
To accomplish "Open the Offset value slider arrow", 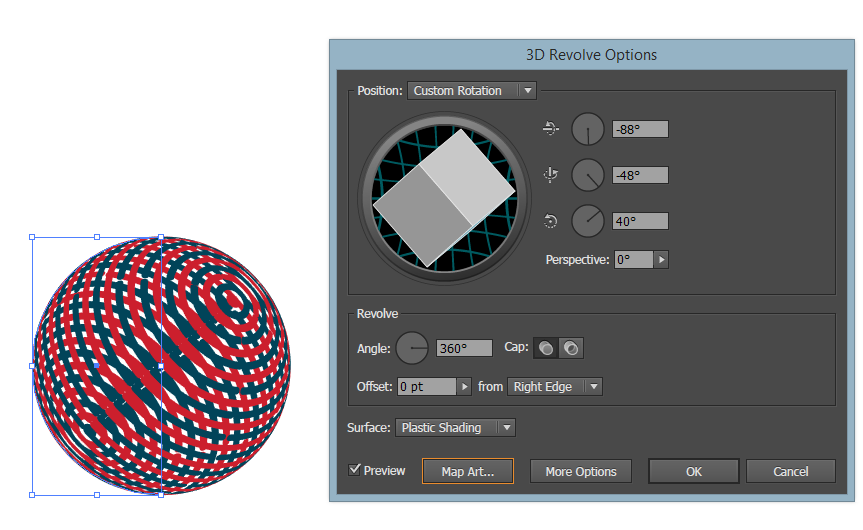I will [x=464, y=386].
